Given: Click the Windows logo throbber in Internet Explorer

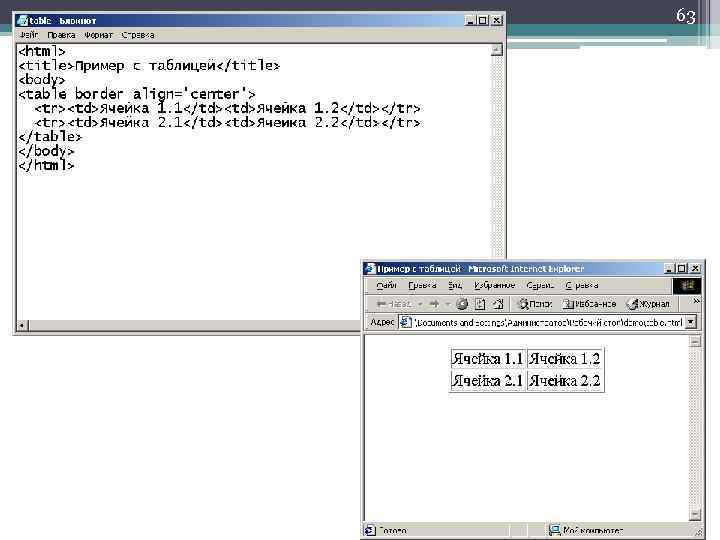Looking at the screenshot, I should coord(687,286).
